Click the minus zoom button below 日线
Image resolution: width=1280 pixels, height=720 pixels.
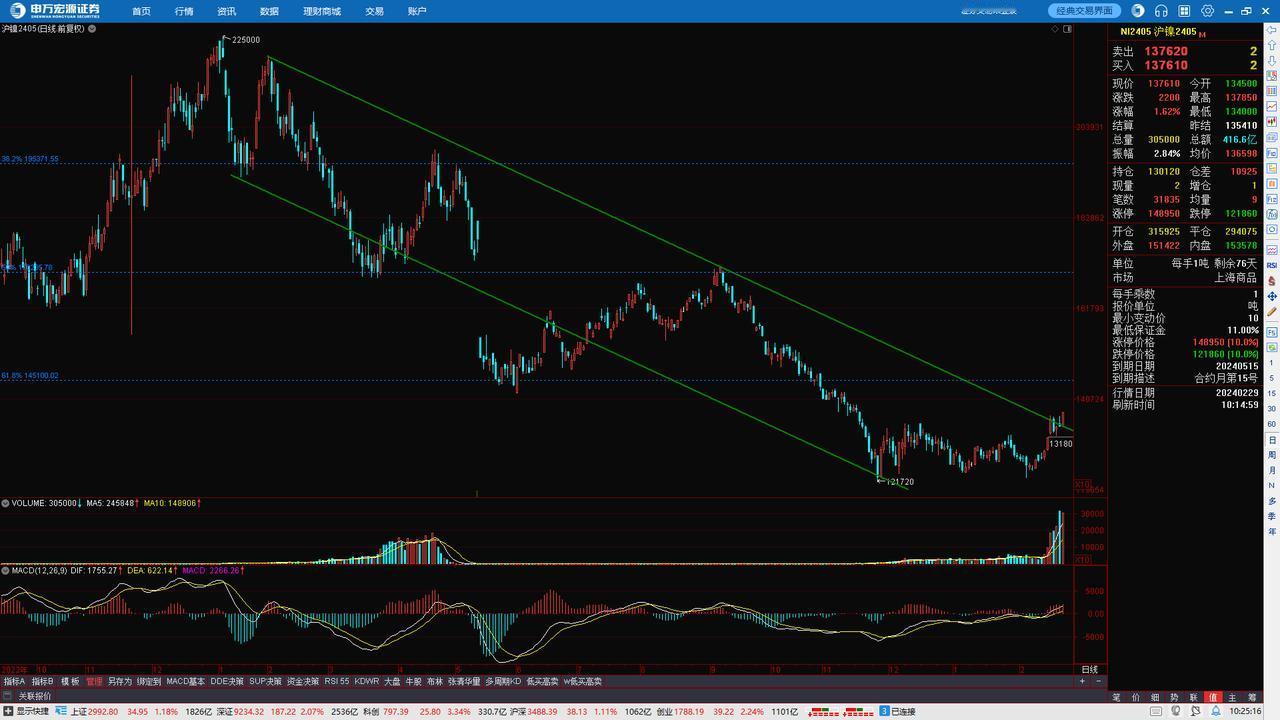1099,681
